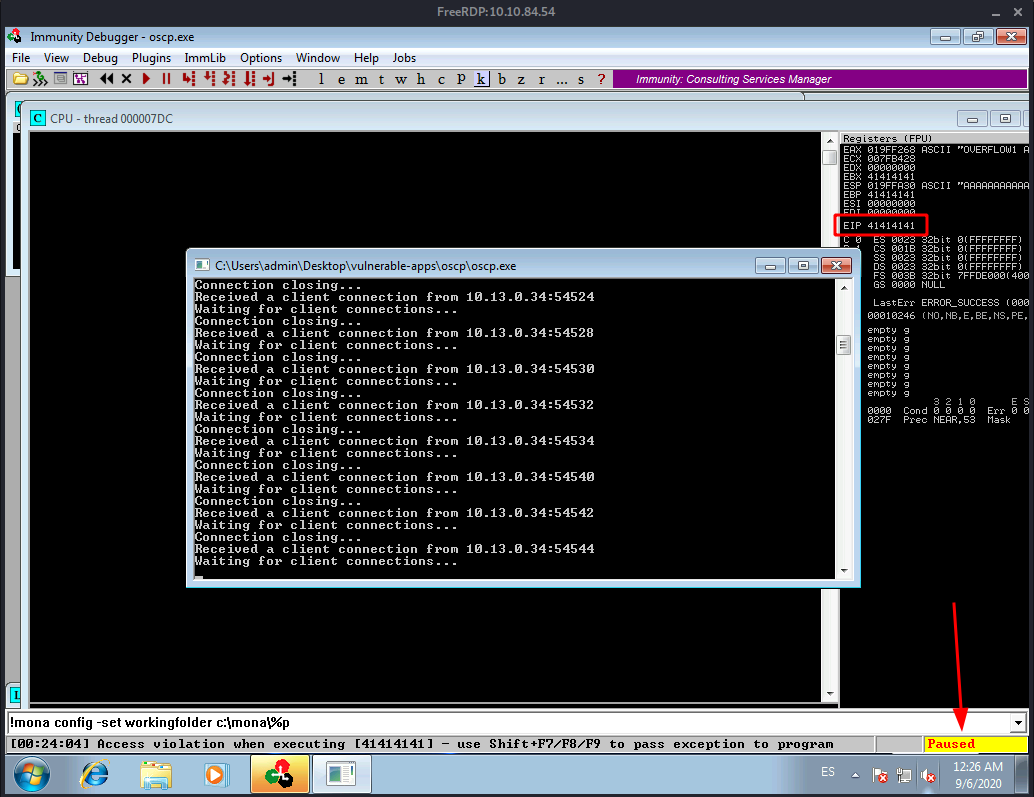1034x797 pixels.
Task: Click Step over toolbar icon
Action: 209,79
